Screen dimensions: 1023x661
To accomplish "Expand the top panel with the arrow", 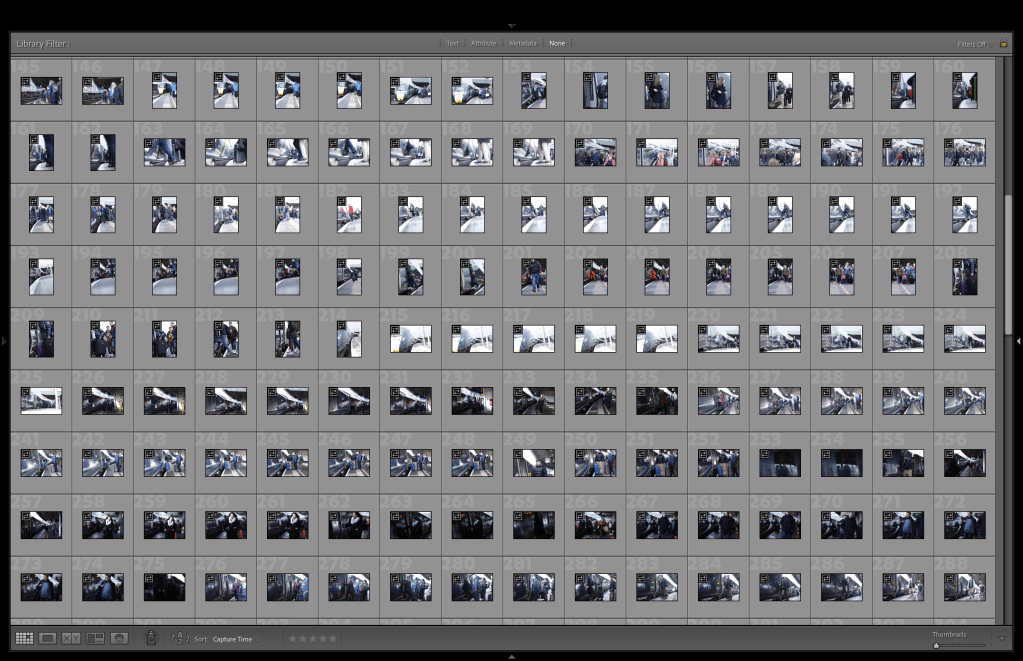I will [x=512, y=25].
